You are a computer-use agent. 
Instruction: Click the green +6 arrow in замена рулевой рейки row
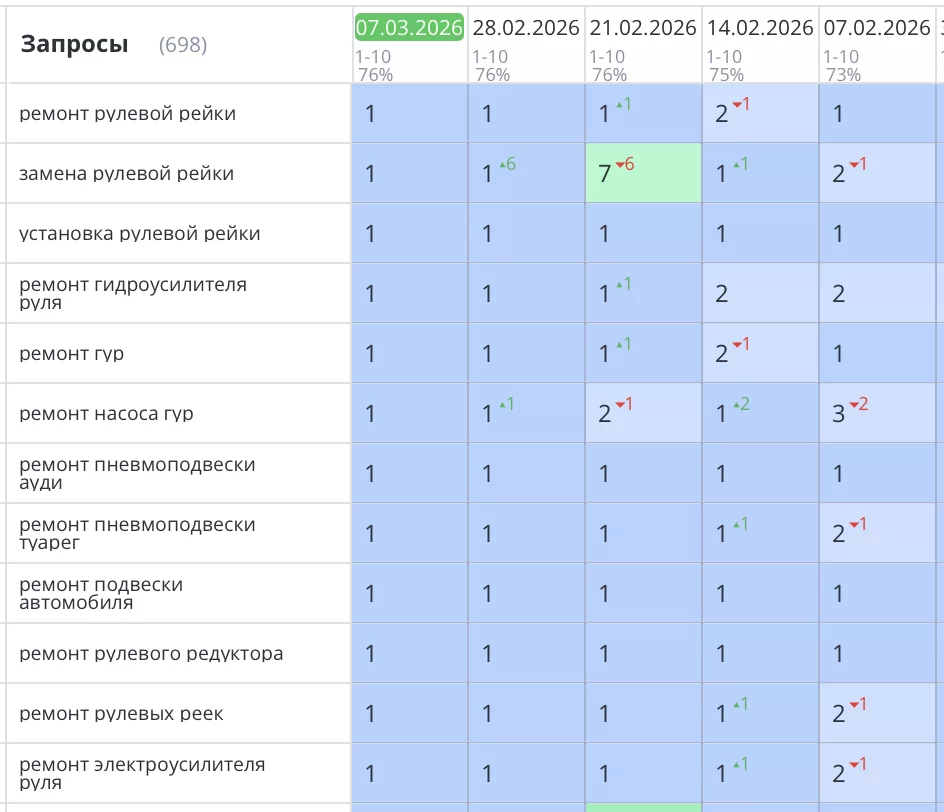pos(509,165)
